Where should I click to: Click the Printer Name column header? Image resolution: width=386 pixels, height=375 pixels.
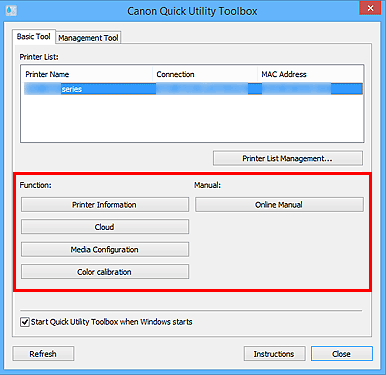(88, 74)
